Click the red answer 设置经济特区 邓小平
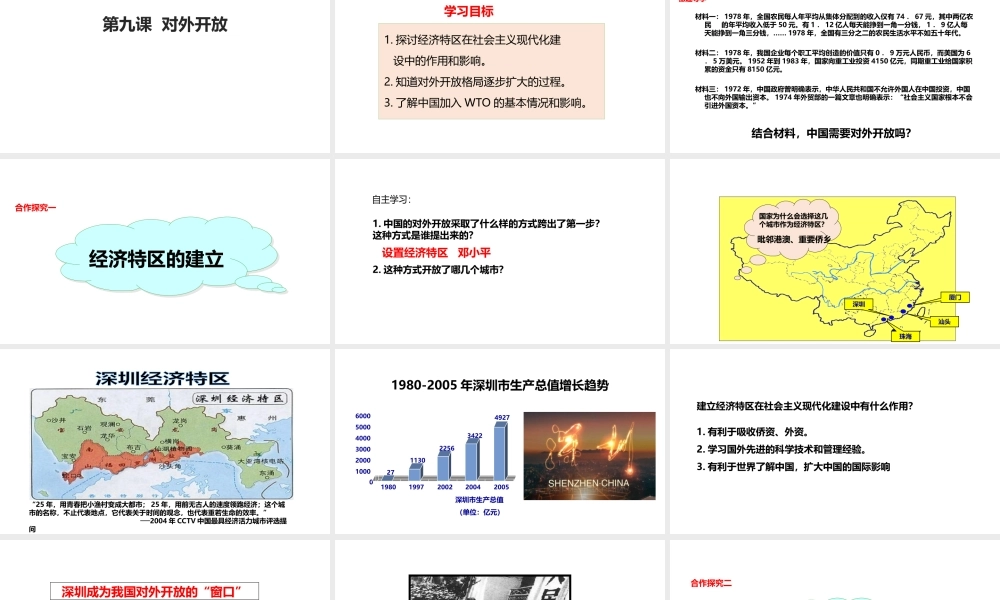 coord(436,252)
